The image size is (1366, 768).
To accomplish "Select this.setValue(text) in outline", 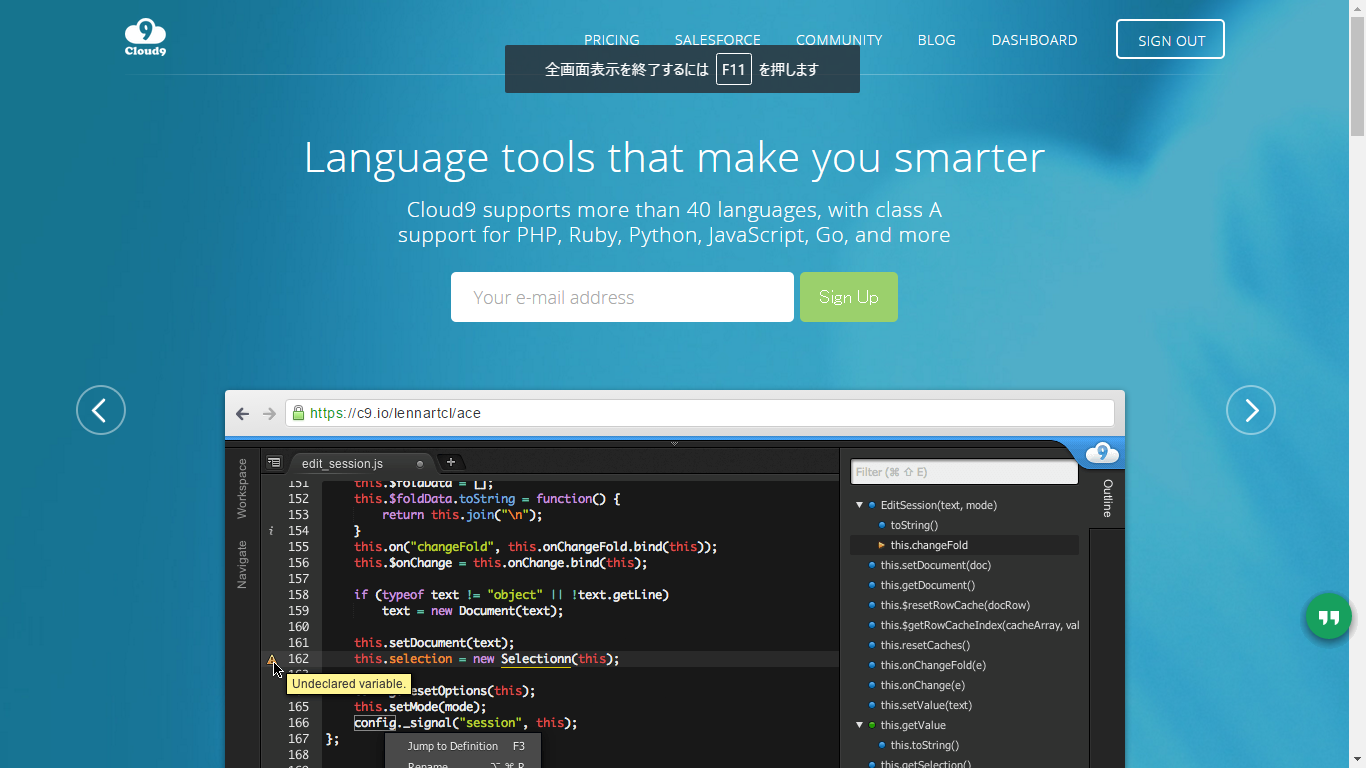I will click(x=926, y=705).
